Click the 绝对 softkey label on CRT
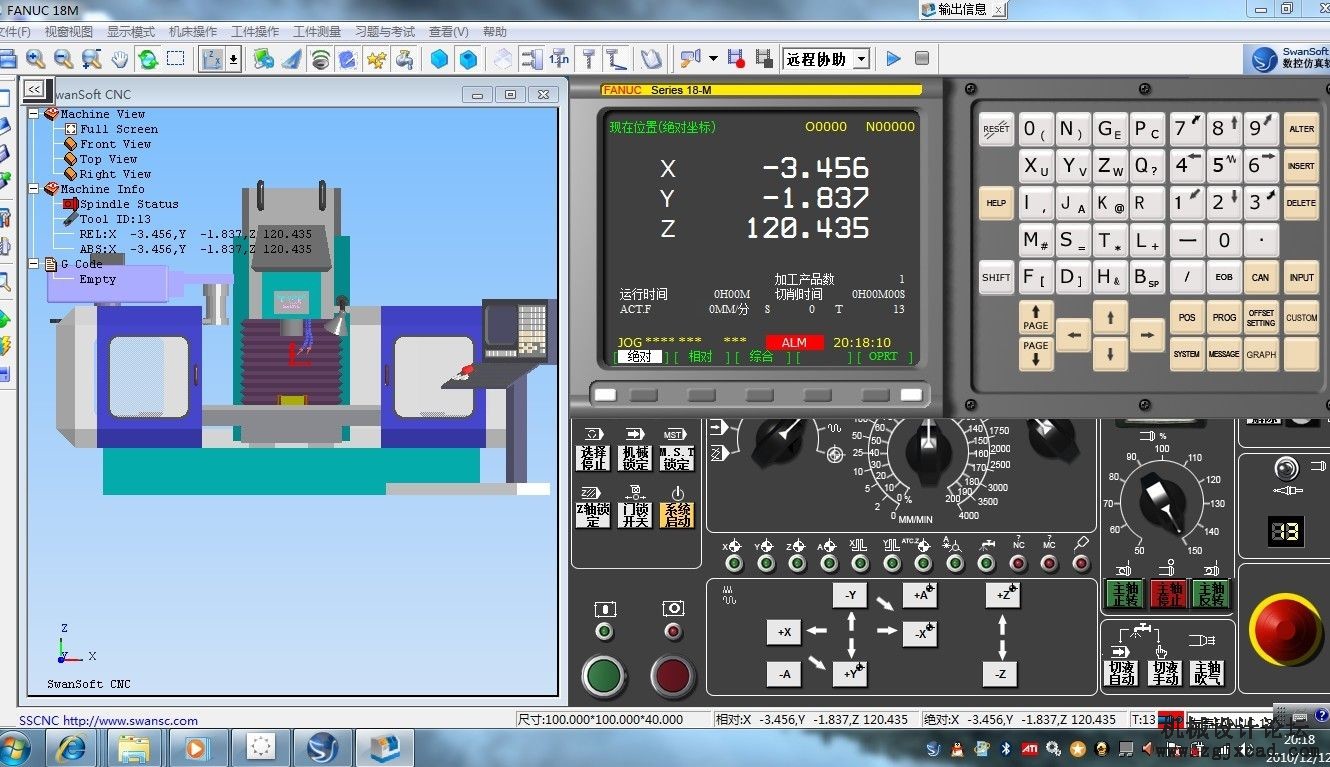This screenshot has height=767, width=1330. tap(639, 356)
